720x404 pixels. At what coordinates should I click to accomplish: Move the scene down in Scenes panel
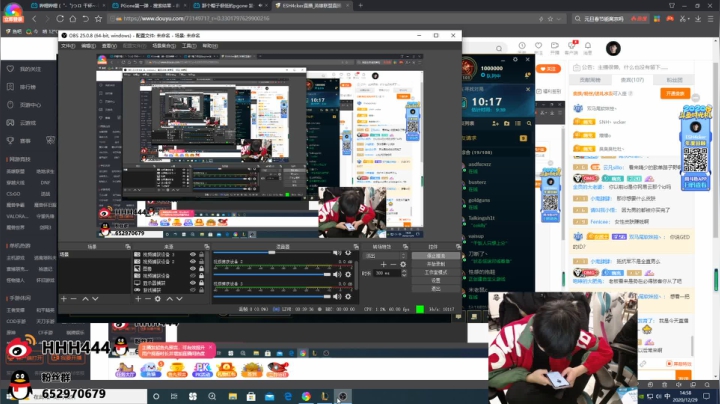(x=95, y=299)
